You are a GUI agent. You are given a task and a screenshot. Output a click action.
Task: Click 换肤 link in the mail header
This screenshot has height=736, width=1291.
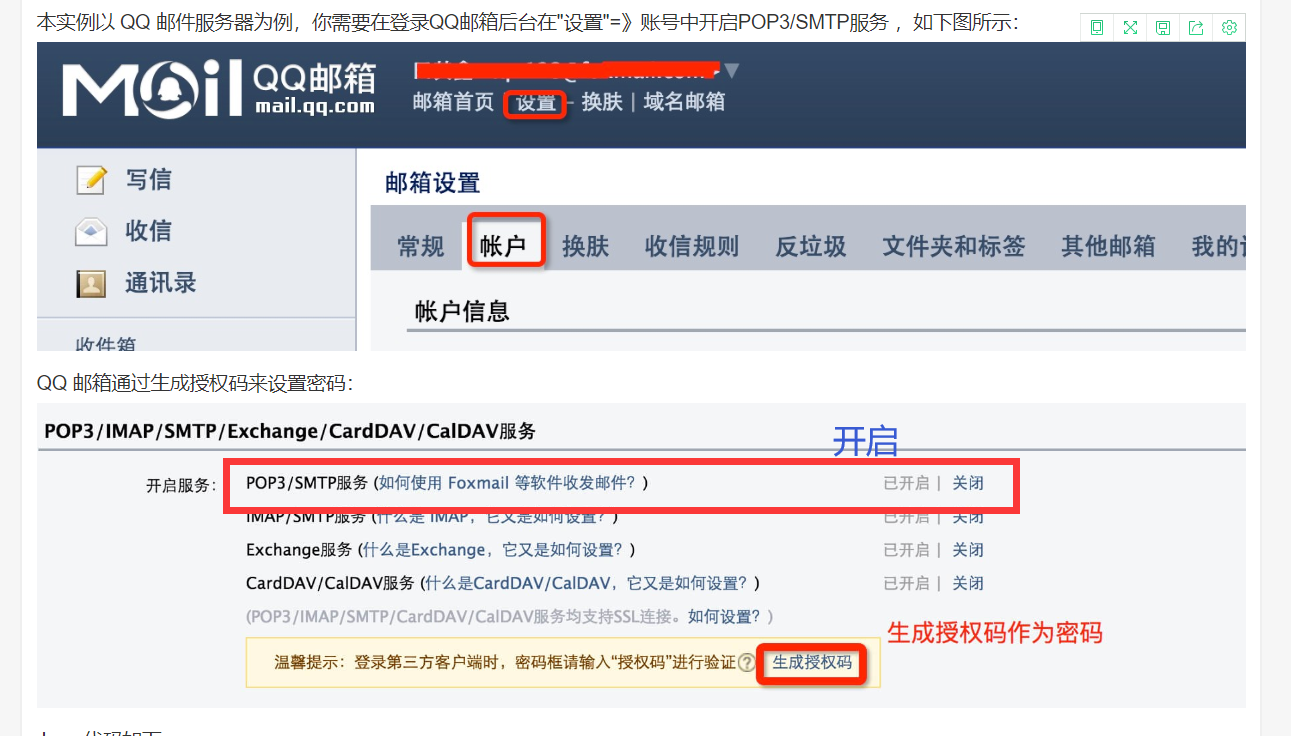coord(602,102)
